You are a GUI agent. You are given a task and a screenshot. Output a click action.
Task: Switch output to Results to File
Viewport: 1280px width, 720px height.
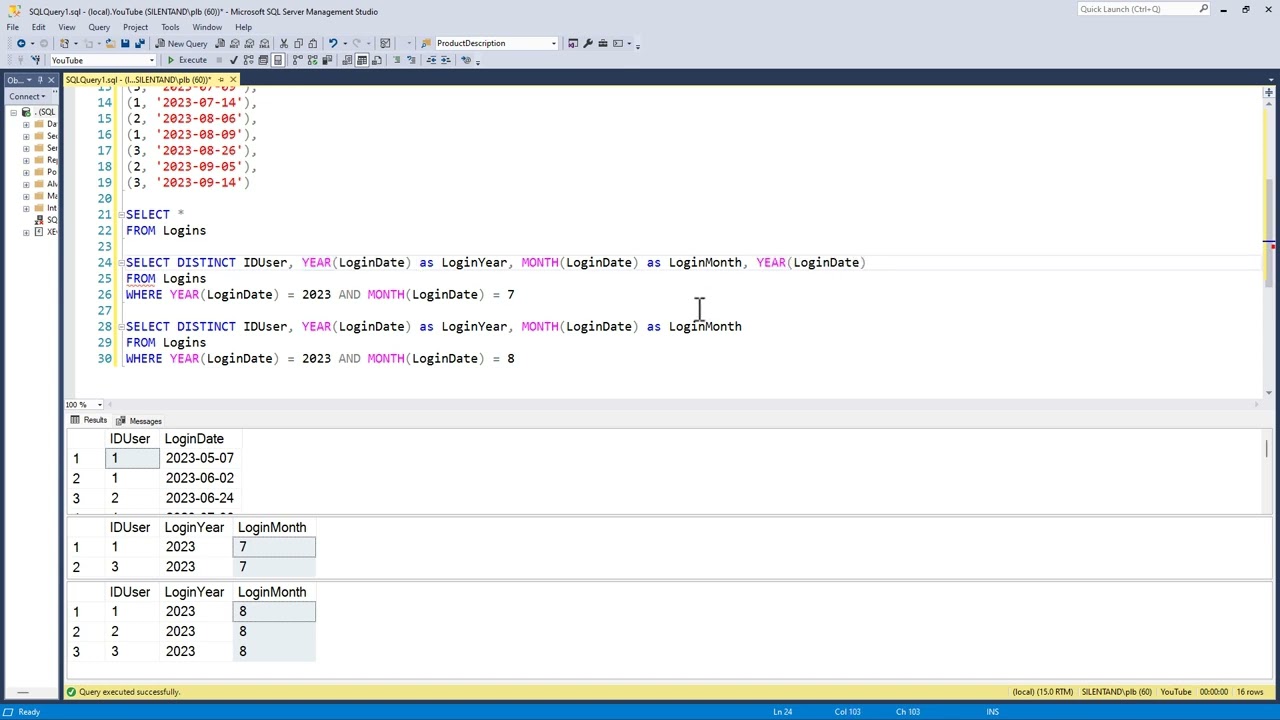click(x=377, y=60)
